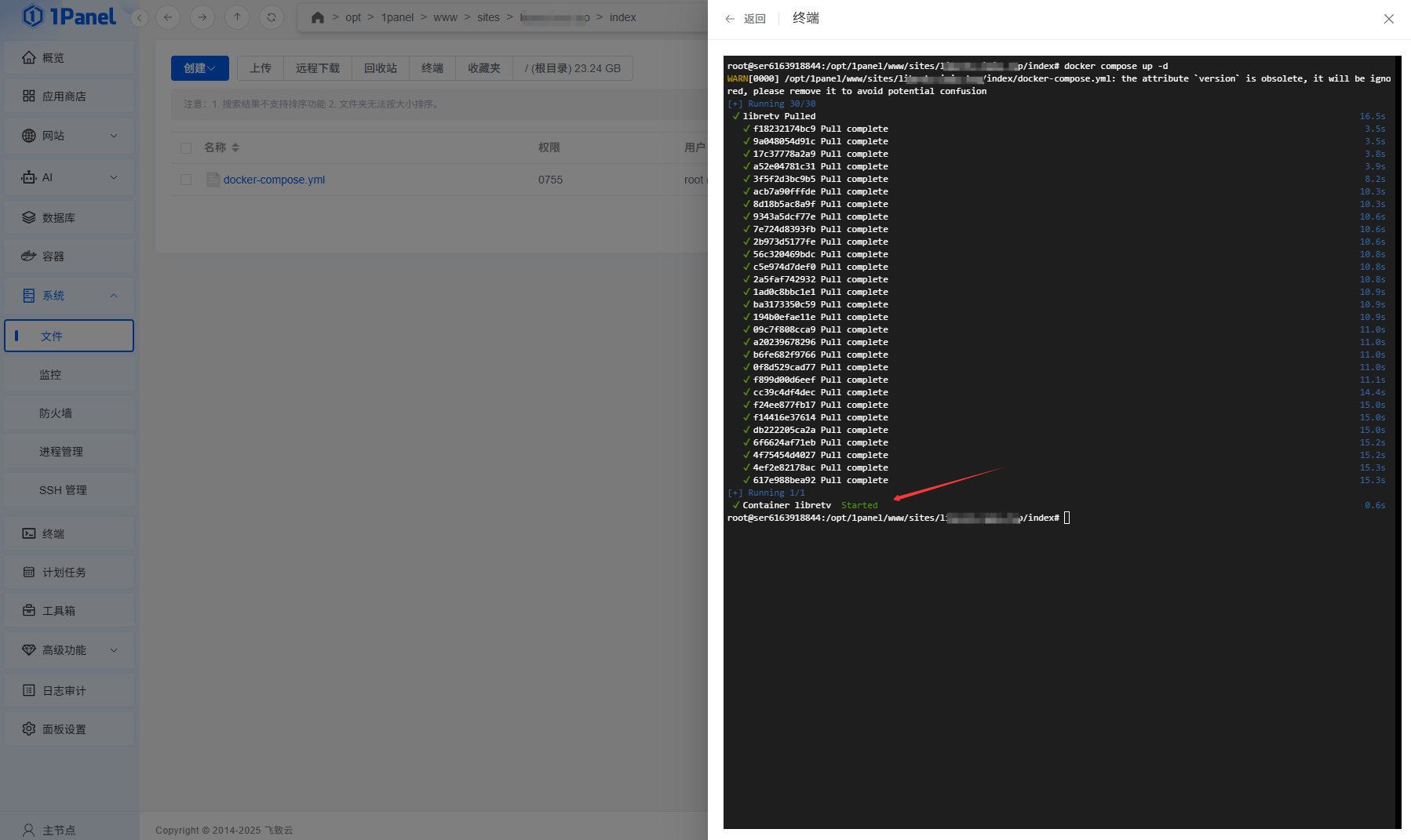Click 远程下载 remote download

pyautogui.click(x=318, y=68)
